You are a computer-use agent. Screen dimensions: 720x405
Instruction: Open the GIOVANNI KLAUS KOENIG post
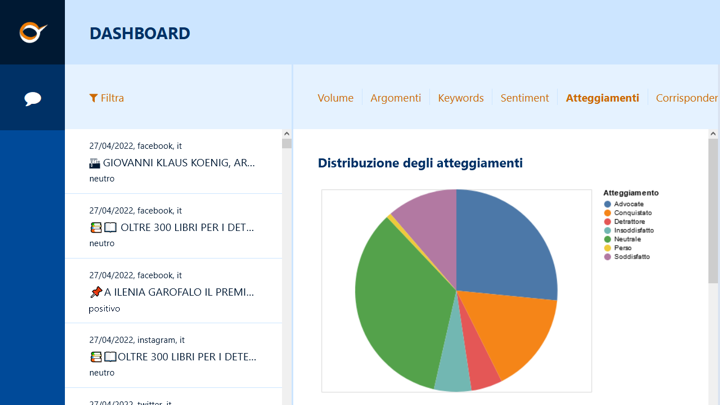[174, 162]
